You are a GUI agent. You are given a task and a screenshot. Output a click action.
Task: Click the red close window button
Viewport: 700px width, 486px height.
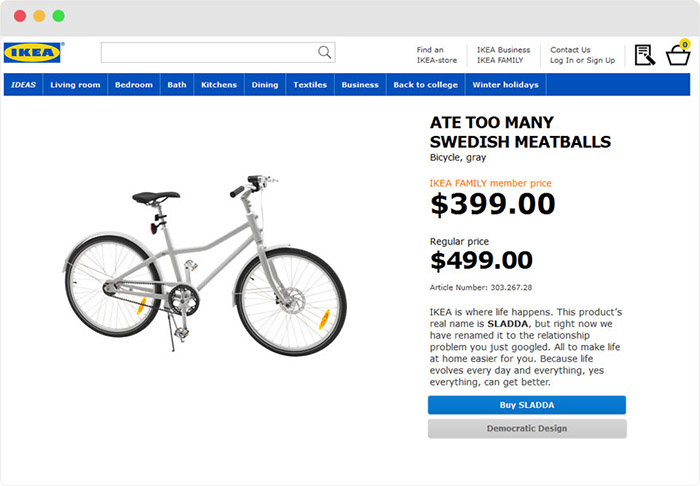(20, 16)
